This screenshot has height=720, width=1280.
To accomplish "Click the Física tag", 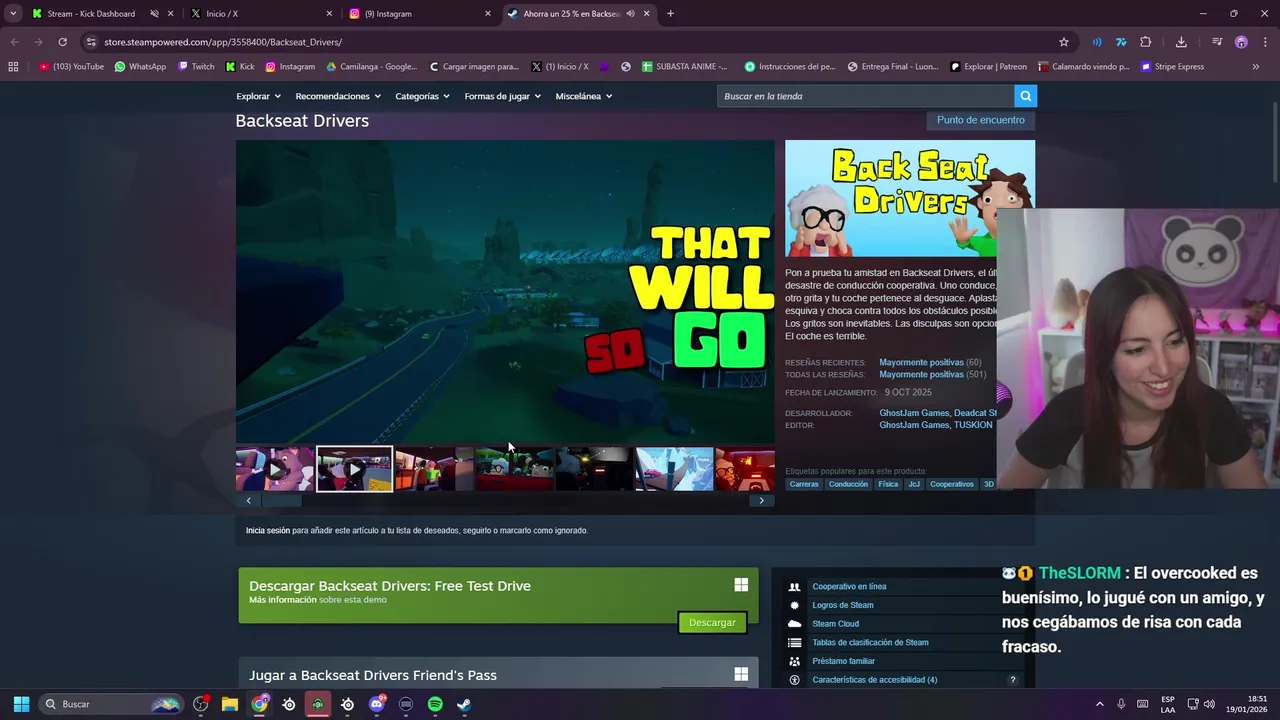I will (888, 484).
